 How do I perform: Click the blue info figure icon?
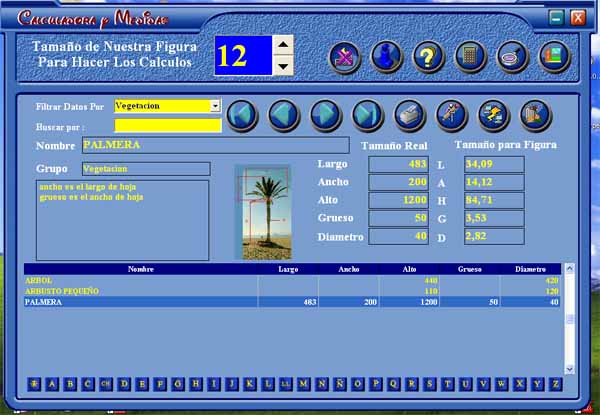(386, 57)
